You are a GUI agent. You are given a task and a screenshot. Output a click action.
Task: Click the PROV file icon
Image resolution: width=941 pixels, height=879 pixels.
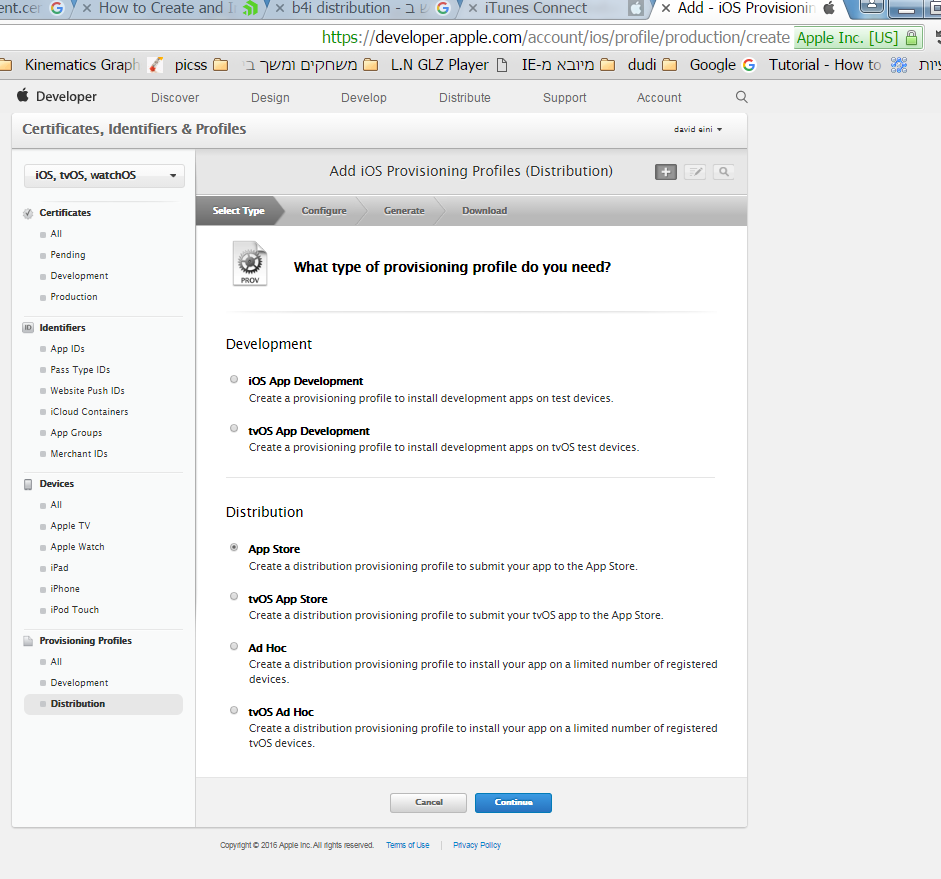250,263
